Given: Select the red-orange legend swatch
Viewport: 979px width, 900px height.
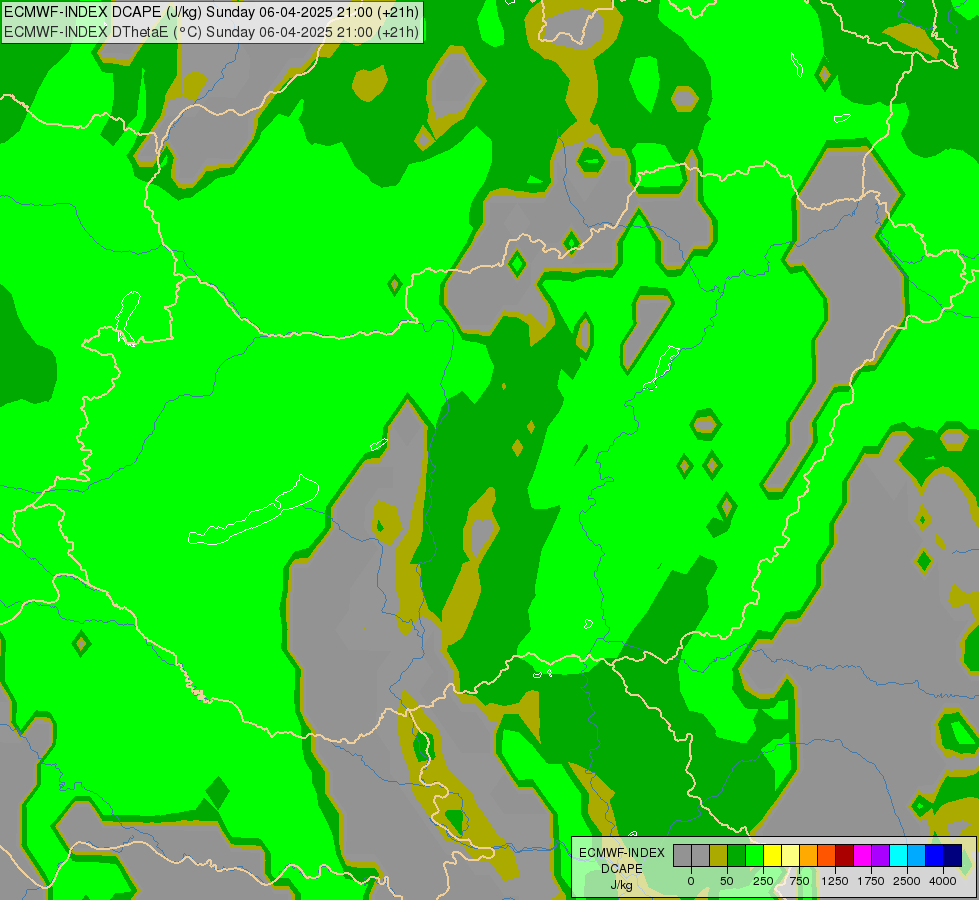Looking at the screenshot, I should pos(827,855).
